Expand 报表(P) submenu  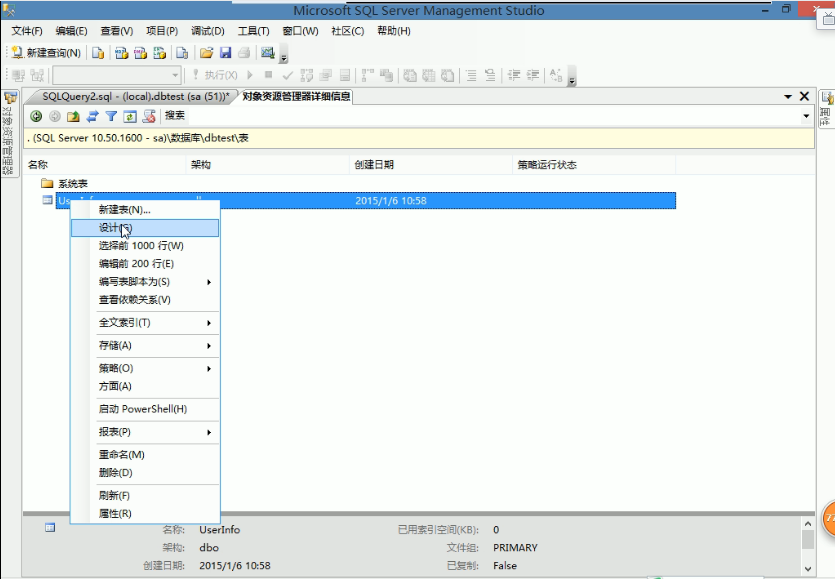145,432
